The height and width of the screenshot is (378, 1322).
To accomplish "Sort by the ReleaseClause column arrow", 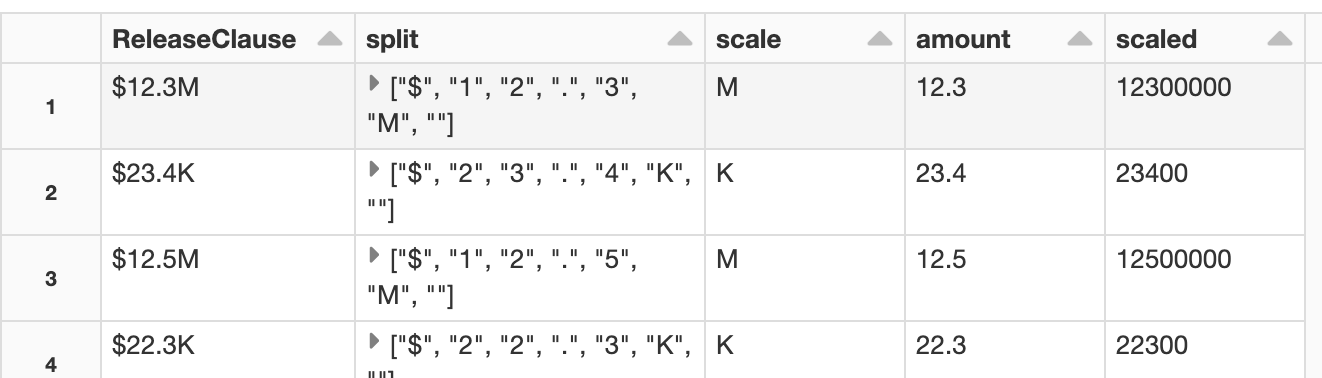I will (329, 40).
